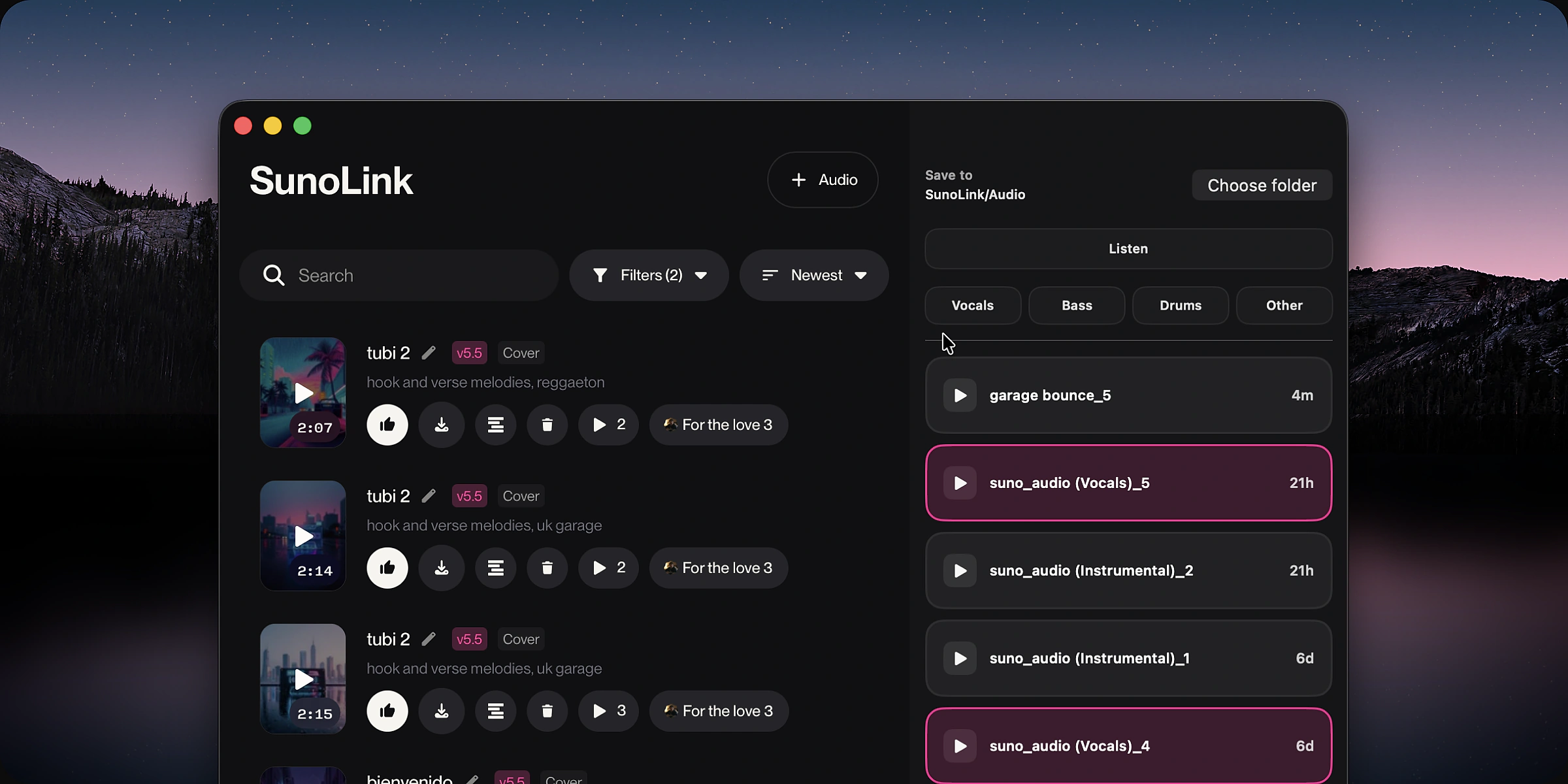Image resolution: width=1568 pixels, height=784 pixels.
Task: Download the 2:15 tubi 2 track
Action: pos(442,711)
